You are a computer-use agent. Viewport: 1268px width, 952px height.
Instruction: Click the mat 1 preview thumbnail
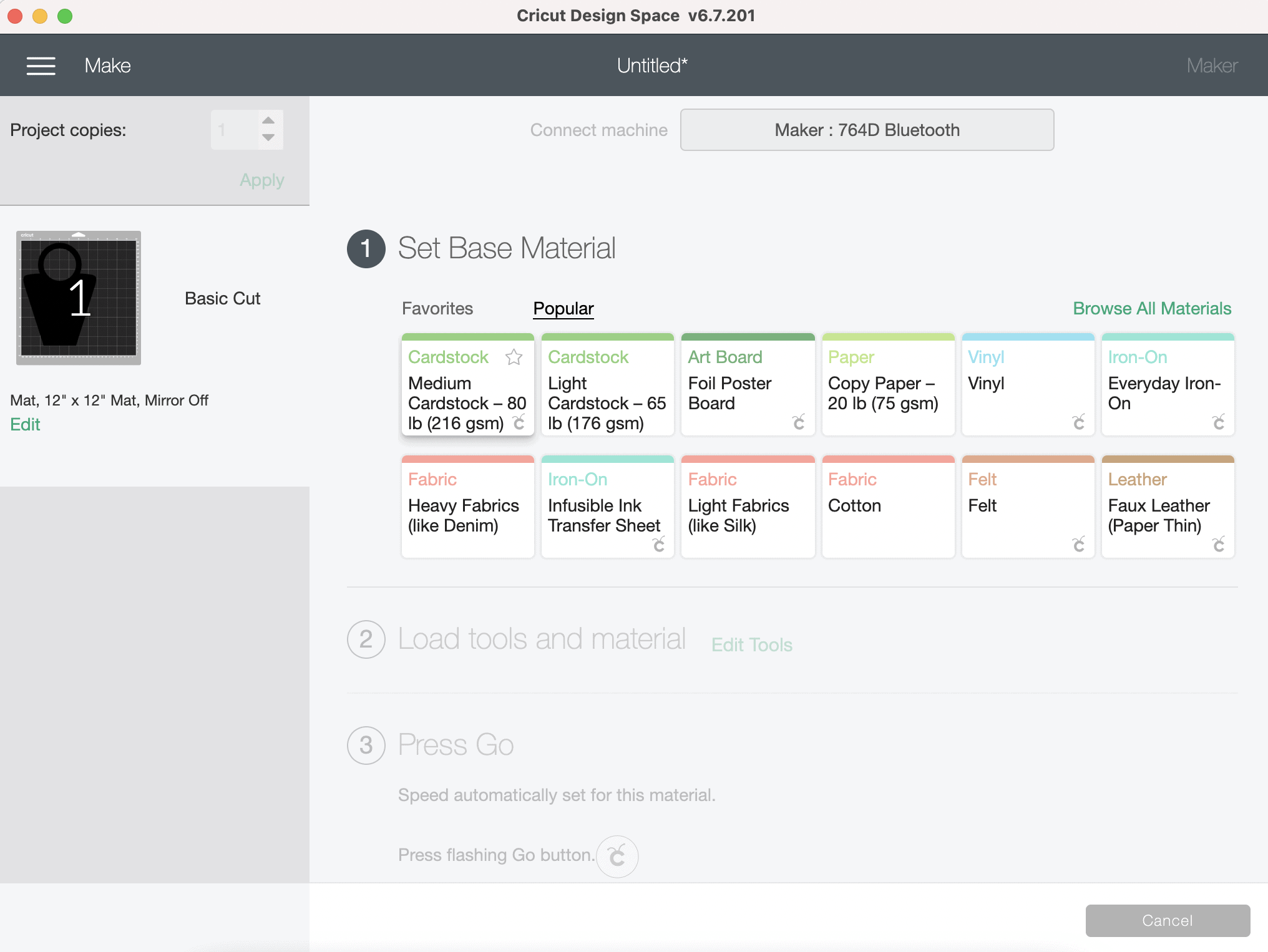pyautogui.click(x=79, y=298)
